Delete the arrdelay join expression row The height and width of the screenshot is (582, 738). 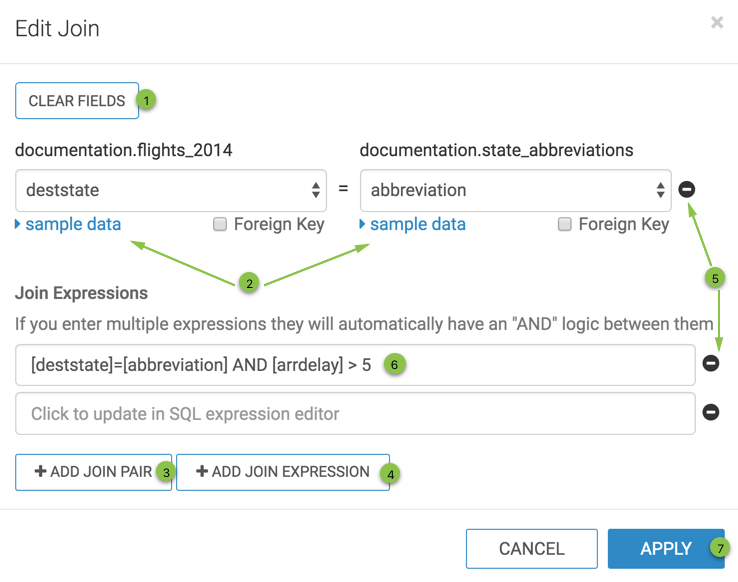point(711,364)
